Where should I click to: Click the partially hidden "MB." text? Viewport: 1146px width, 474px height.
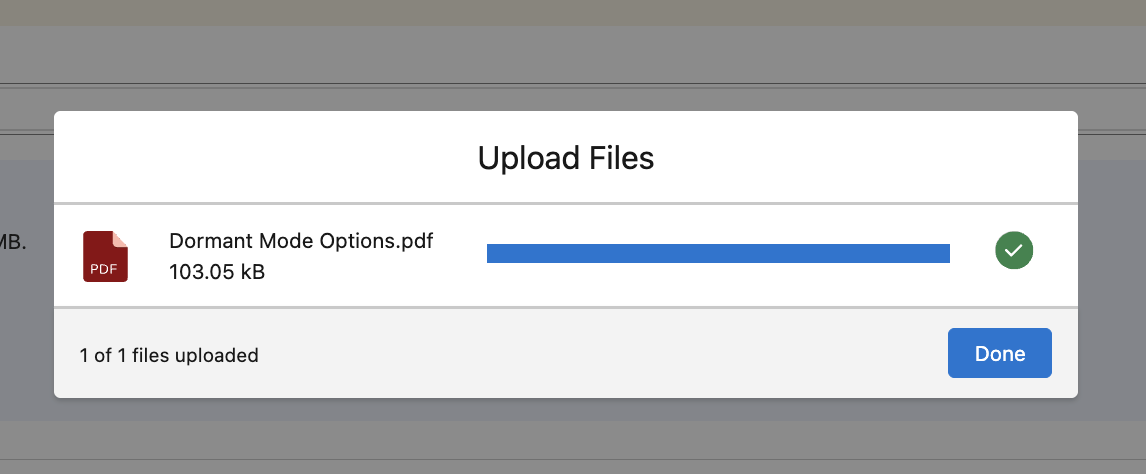(x=12, y=243)
